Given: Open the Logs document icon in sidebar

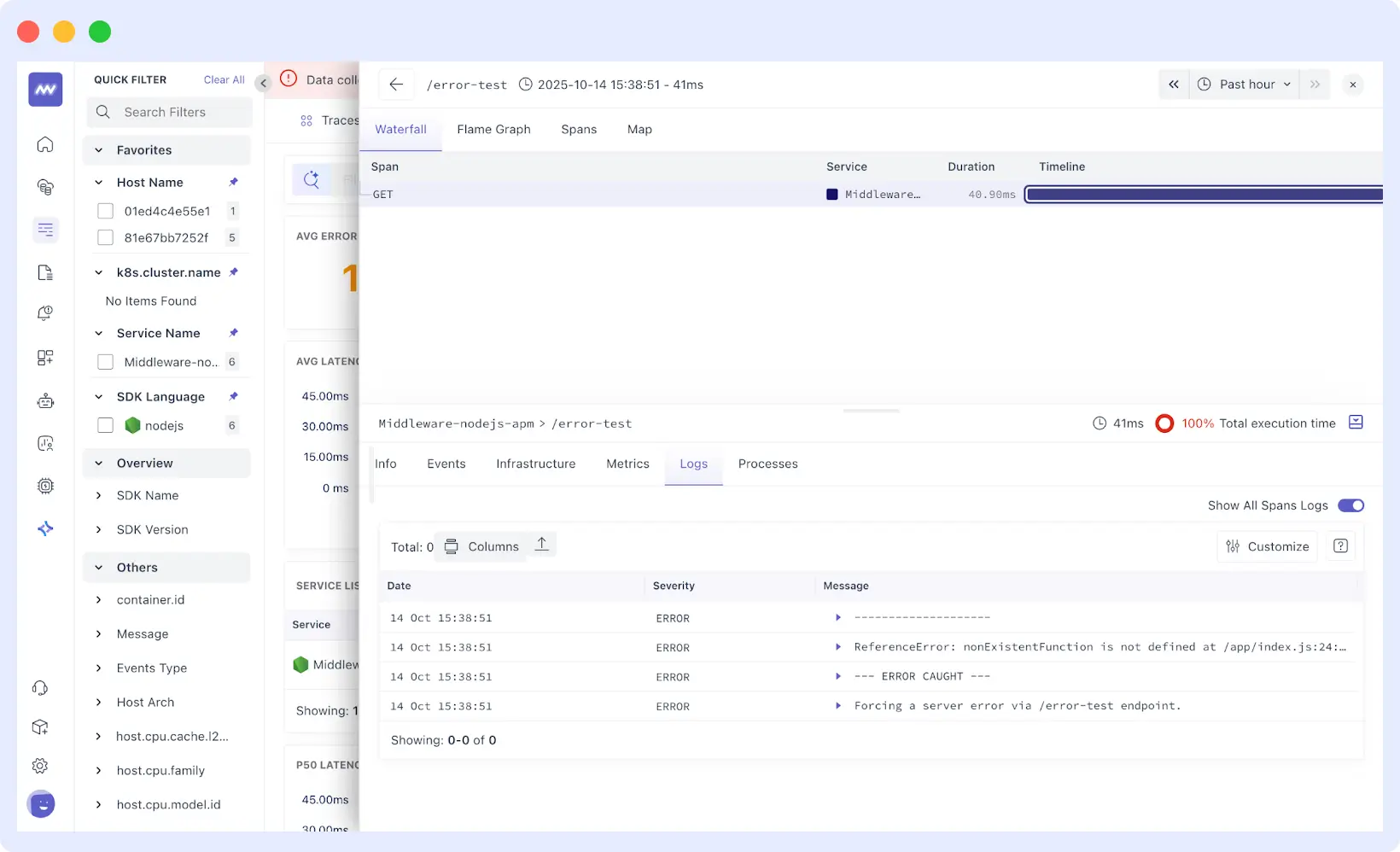Looking at the screenshot, I should (x=44, y=272).
